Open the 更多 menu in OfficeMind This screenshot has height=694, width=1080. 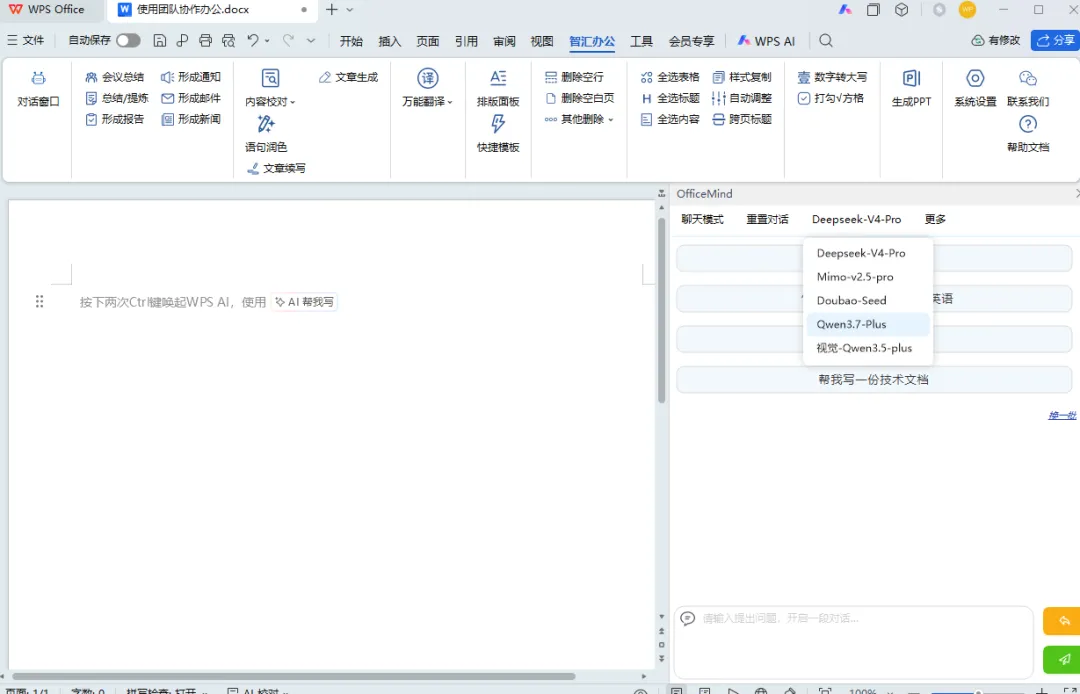[935, 219]
